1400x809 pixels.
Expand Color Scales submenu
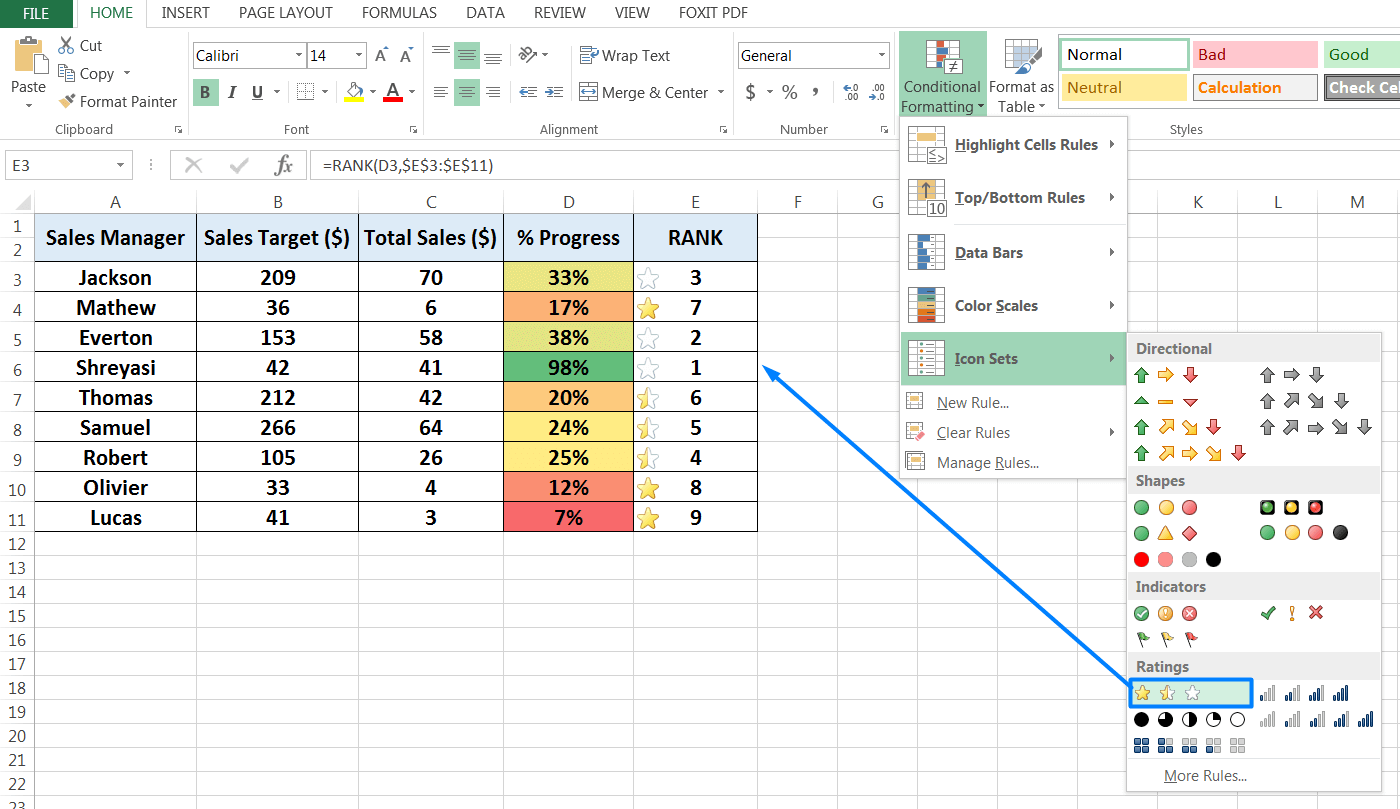pyautogui.click(x=1013, y=305)
